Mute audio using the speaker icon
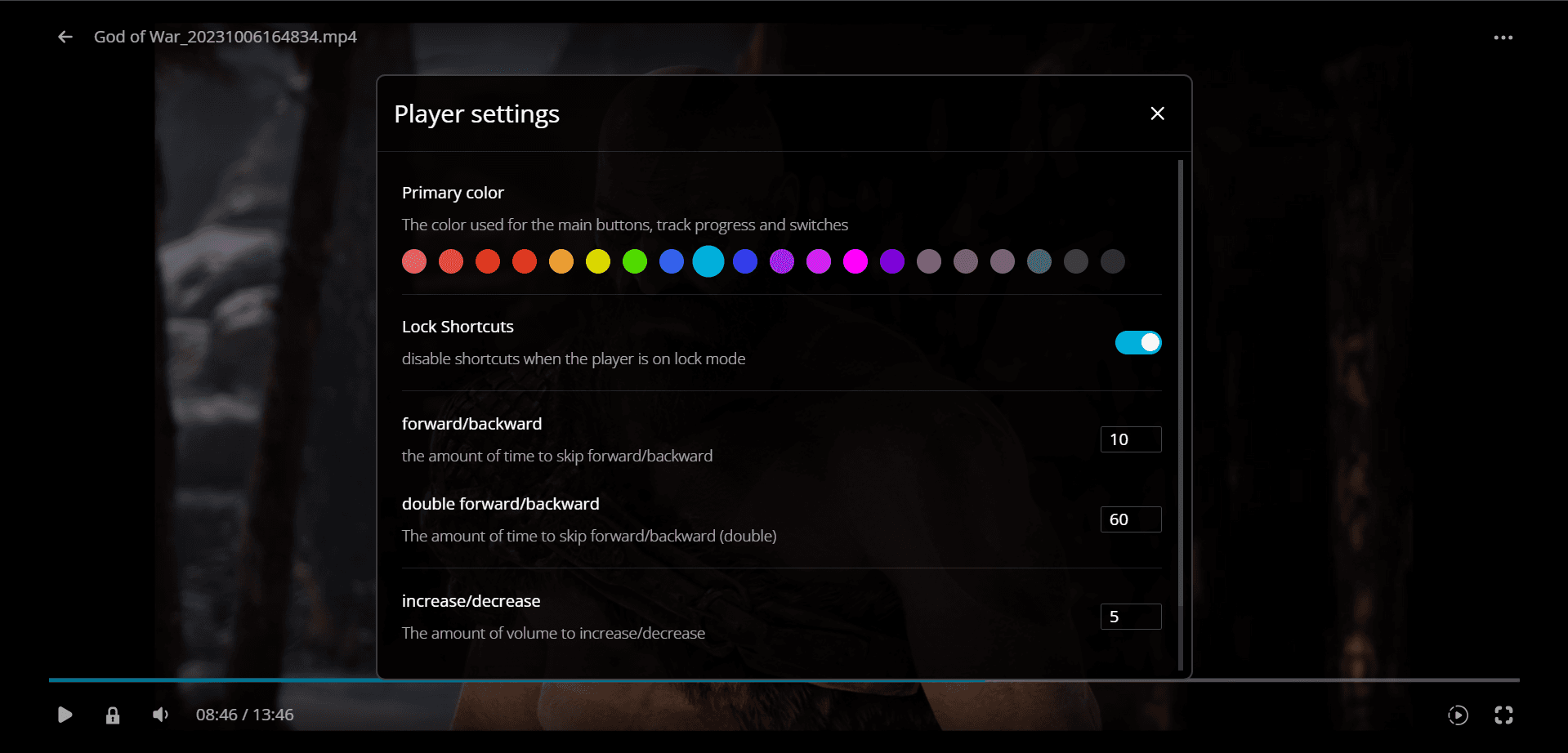Screen dimensions: 1568x753 click(x=161, y=715)
